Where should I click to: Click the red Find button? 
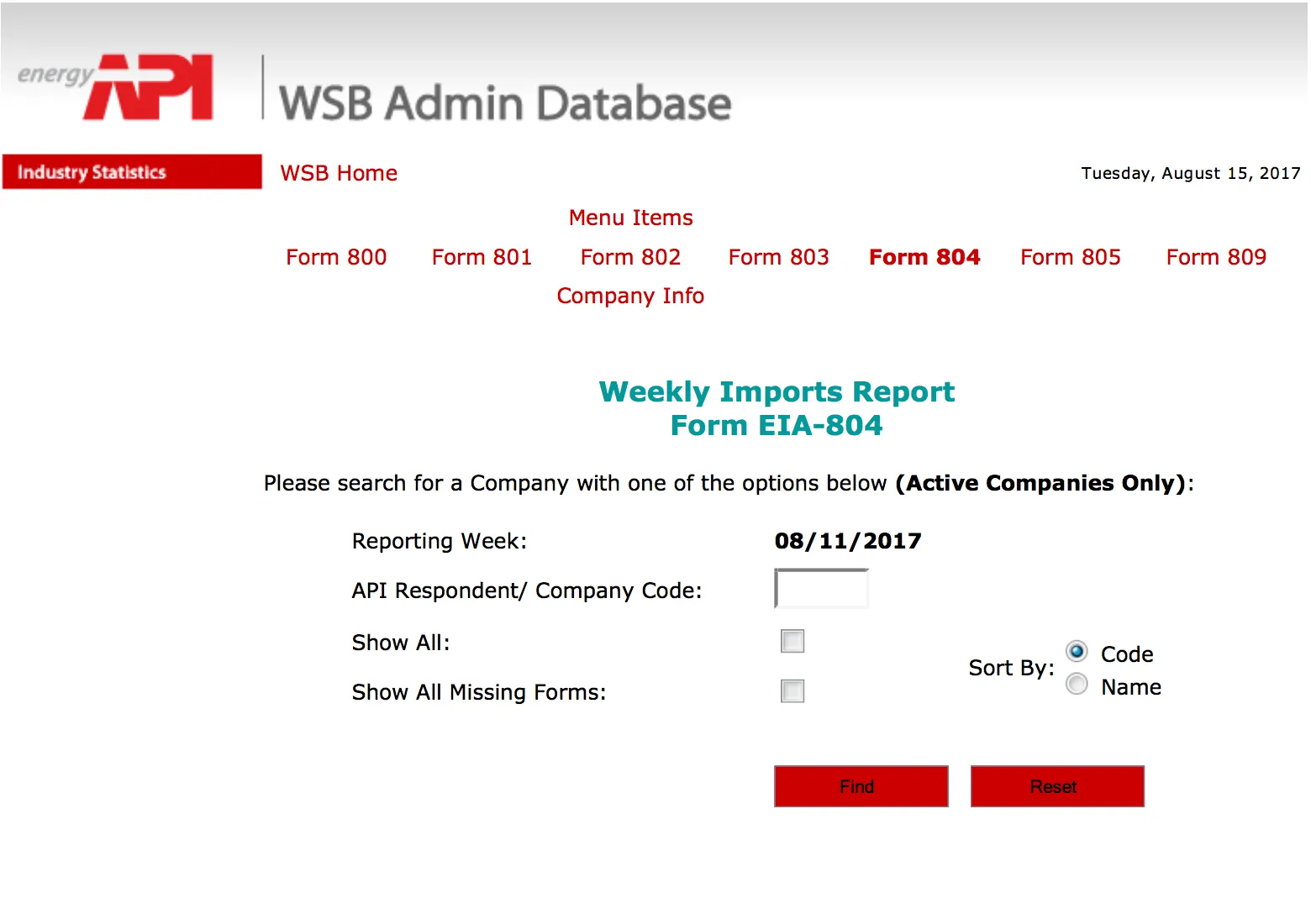click(x=861, y=786)
